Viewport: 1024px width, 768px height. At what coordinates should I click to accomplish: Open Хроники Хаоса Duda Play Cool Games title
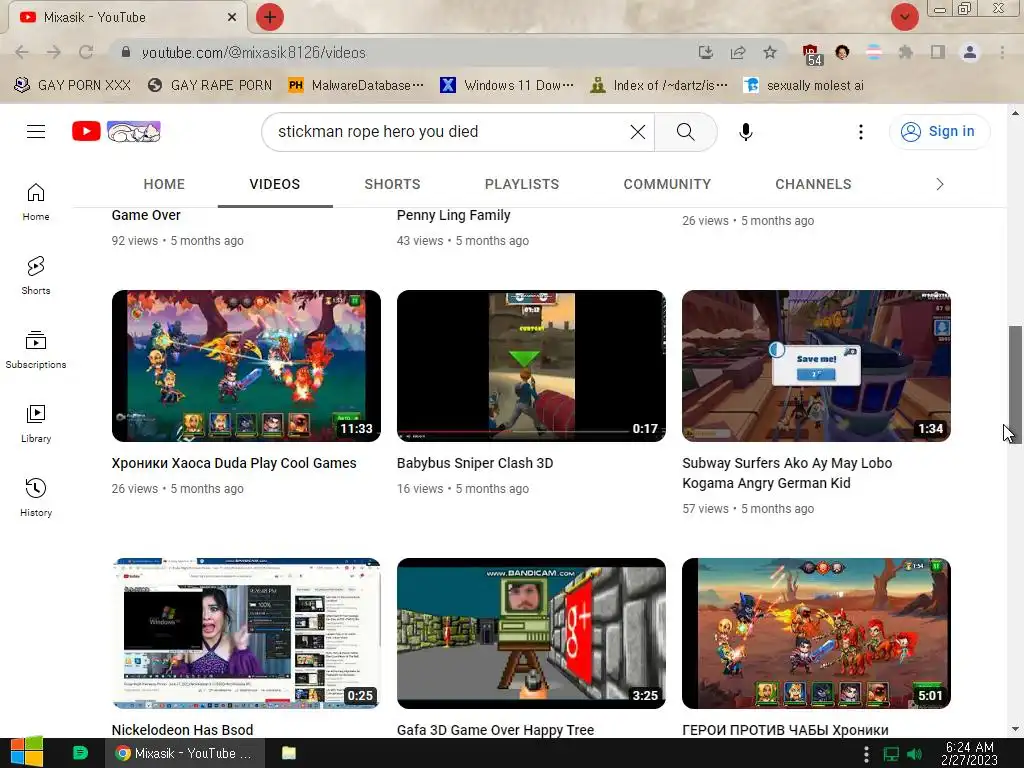(x=234, y=463)
